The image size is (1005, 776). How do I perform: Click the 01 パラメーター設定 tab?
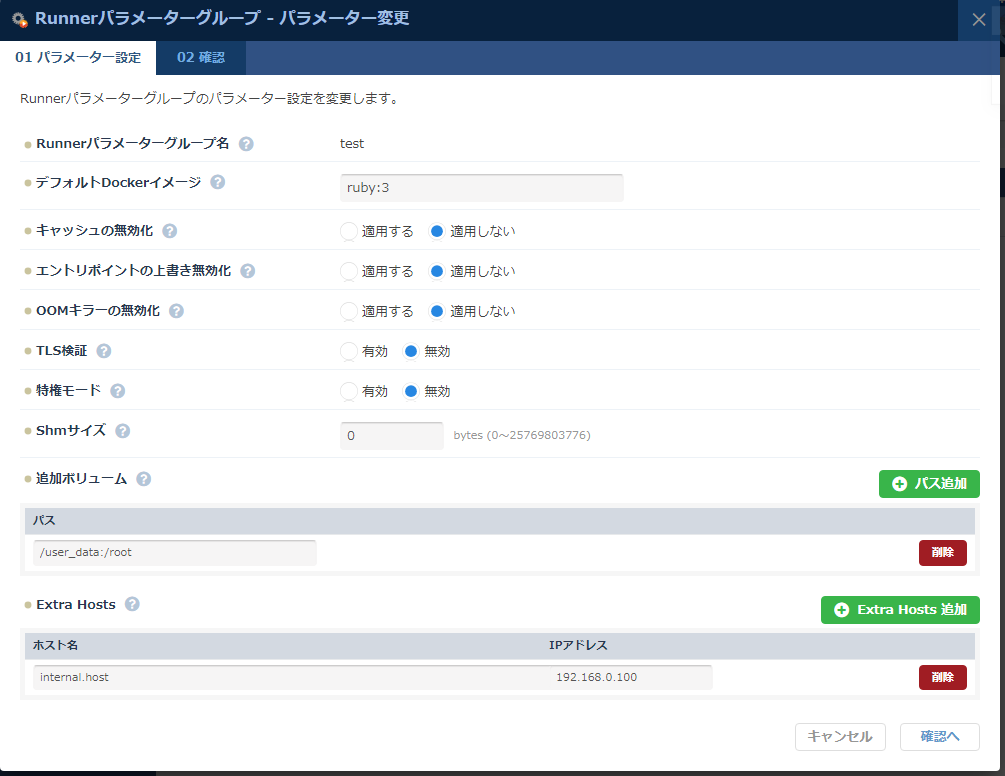click(78, 58)
